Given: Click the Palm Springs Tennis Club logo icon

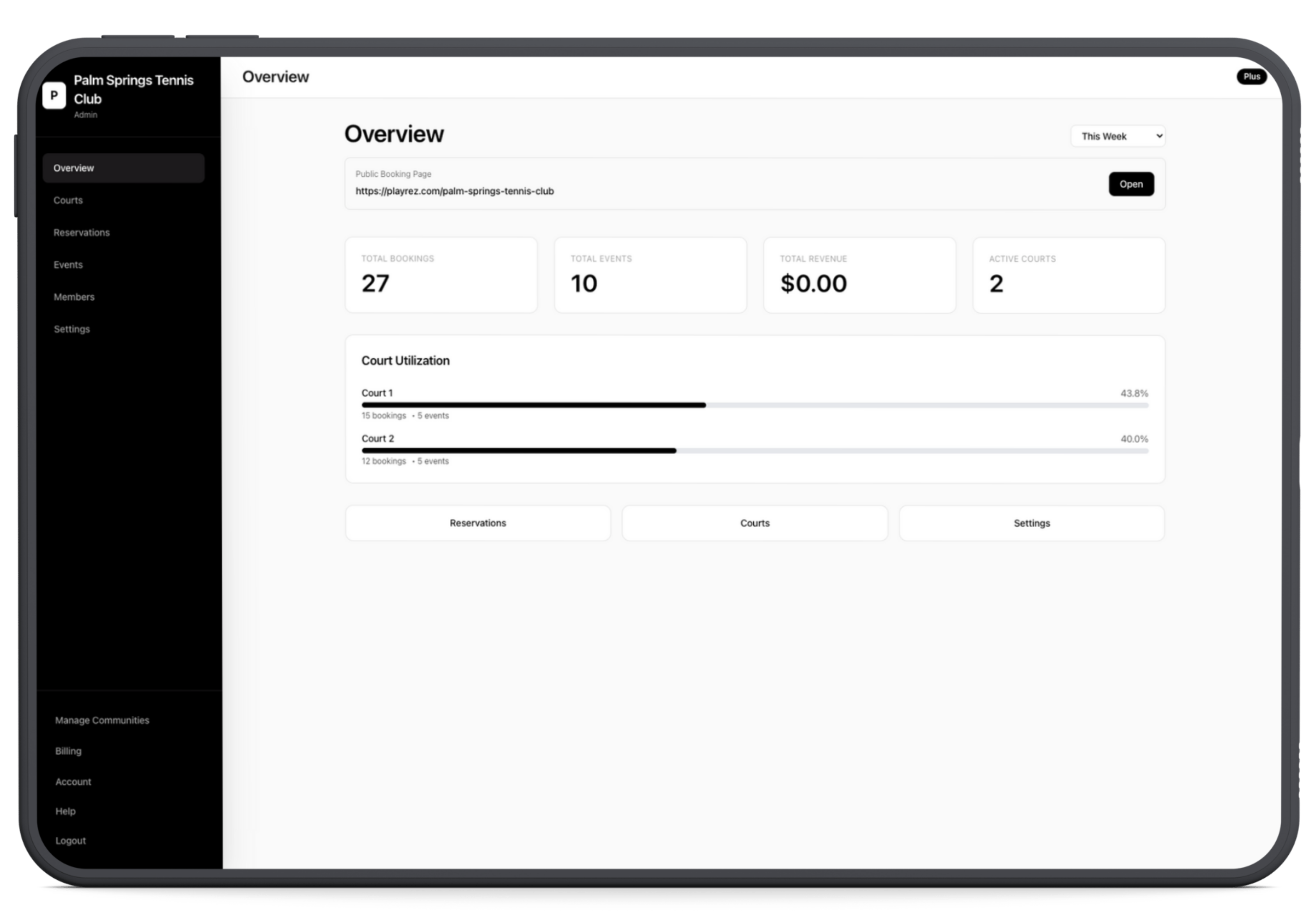Looking at the screenshot, I should (x=55, y=96).
